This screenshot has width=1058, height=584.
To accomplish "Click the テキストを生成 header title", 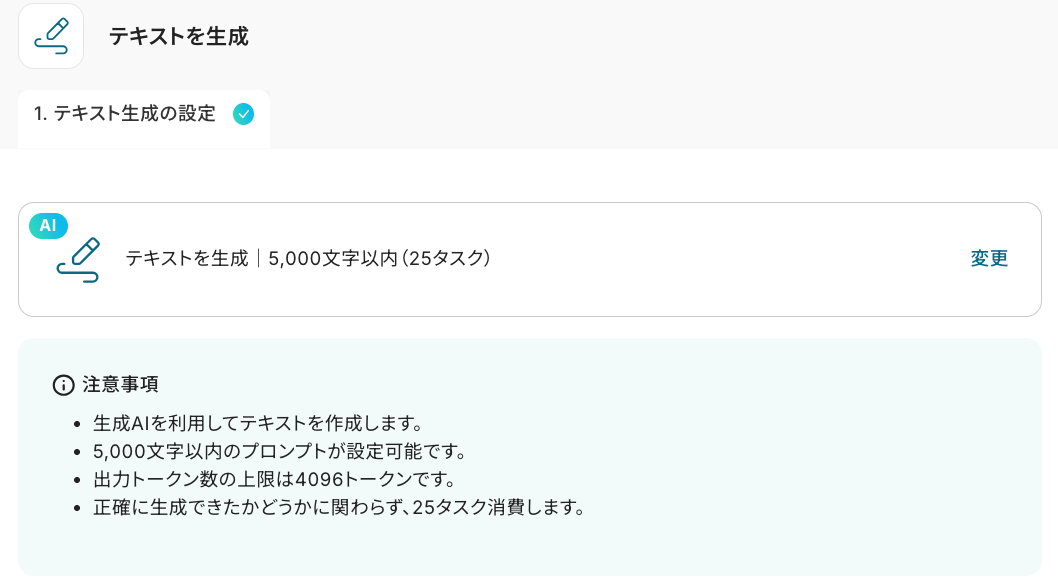I will pyautogui.click(x=178, y=37).
